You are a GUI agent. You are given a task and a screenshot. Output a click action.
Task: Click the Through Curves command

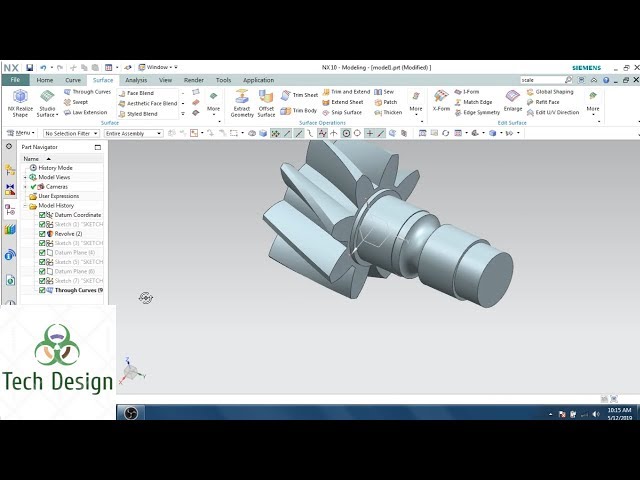pos(87,92)
